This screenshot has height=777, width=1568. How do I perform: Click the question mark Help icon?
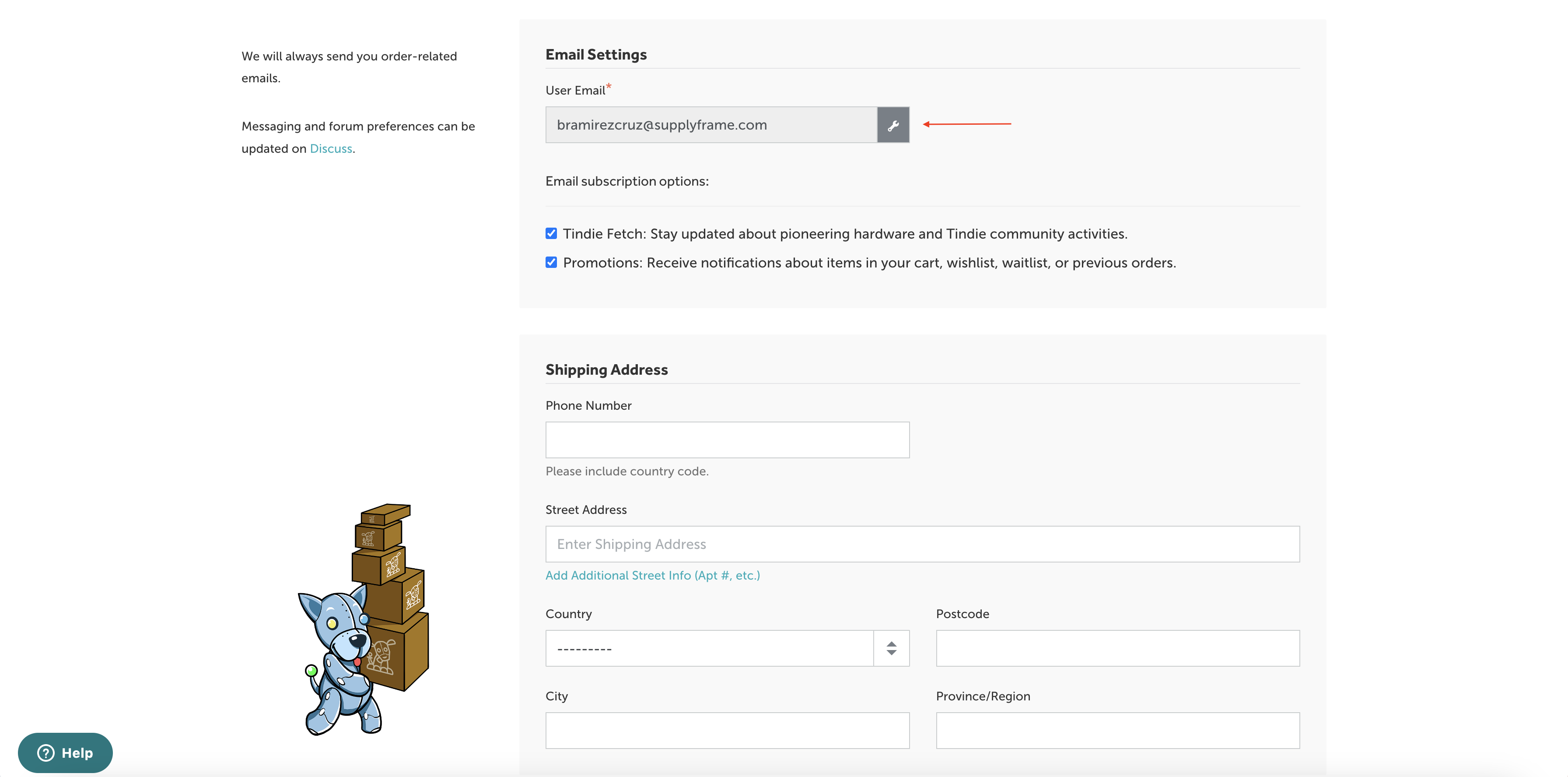[46, 752]
